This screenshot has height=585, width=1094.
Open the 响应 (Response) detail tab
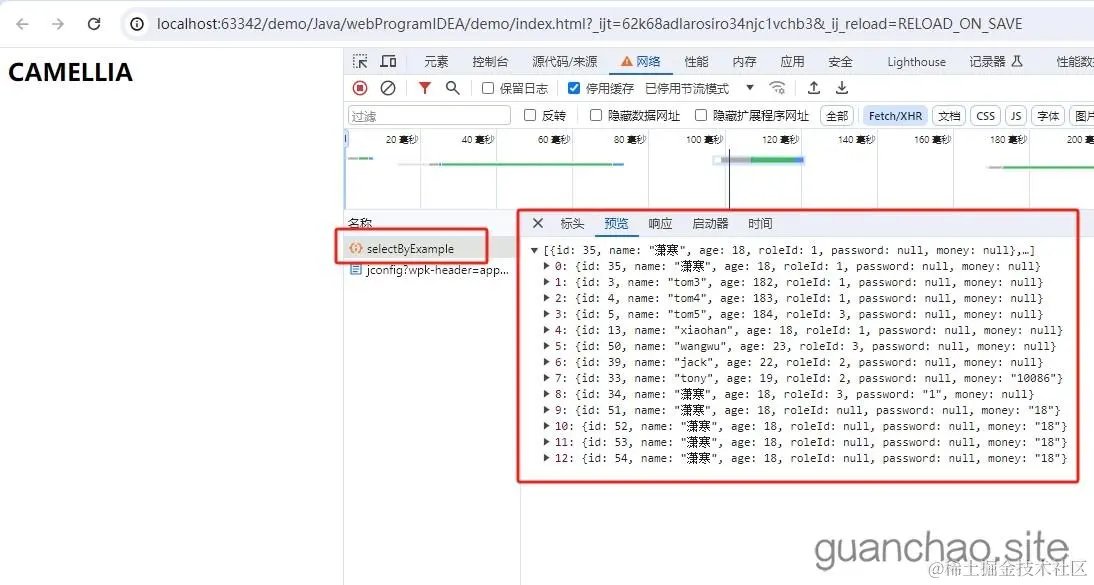coord(660,223)
